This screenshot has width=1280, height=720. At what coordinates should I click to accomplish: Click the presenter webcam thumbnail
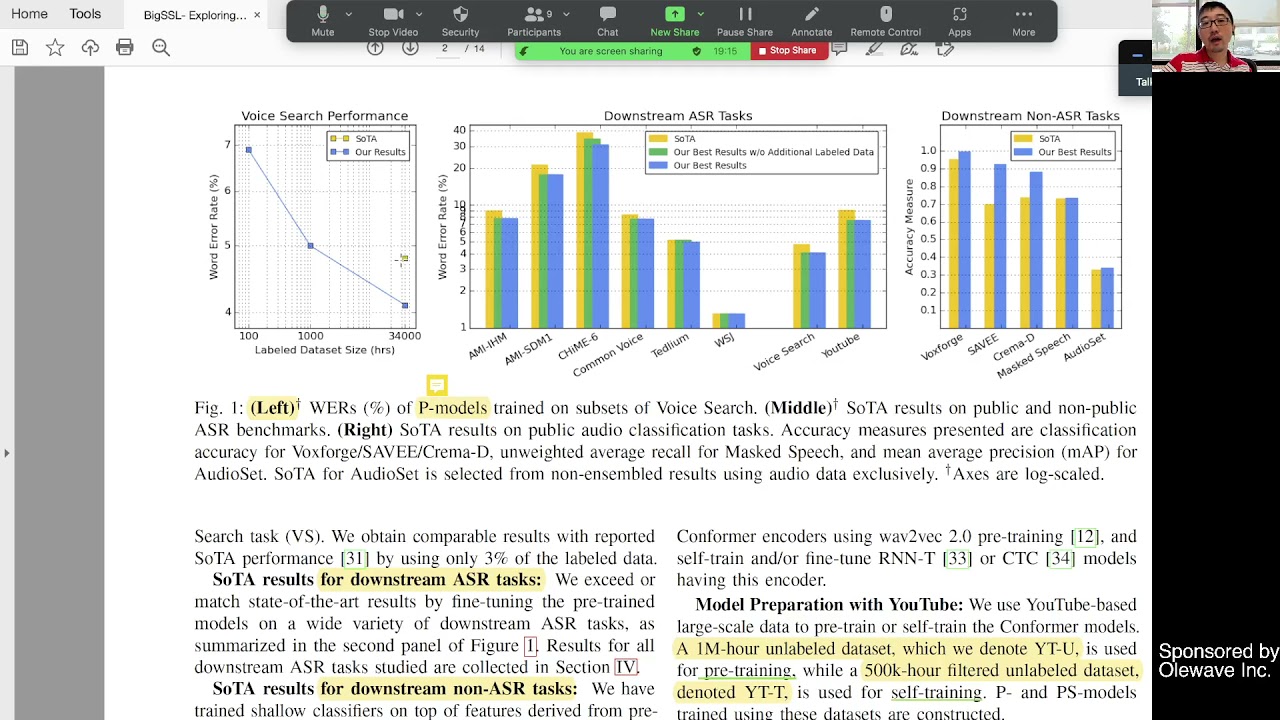click(1216, 36)
